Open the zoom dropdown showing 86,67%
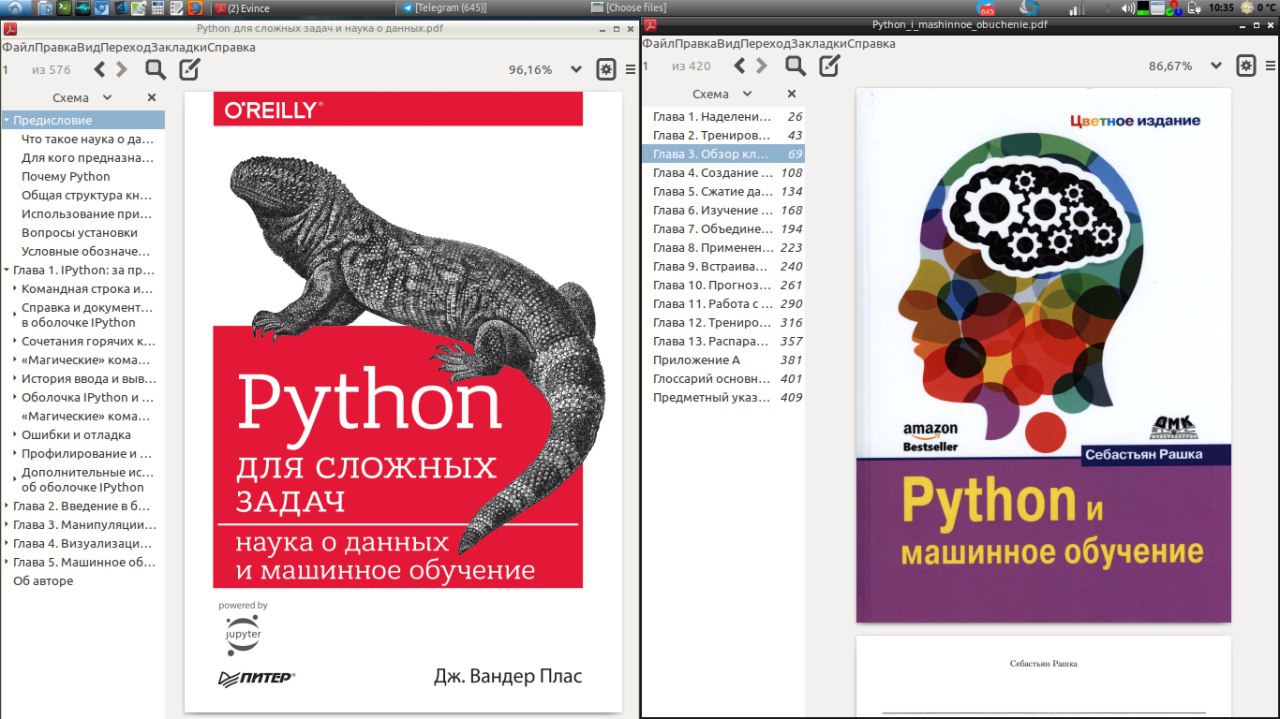This screenshot has width=1280, height=719. click(x=1216, y=66)
